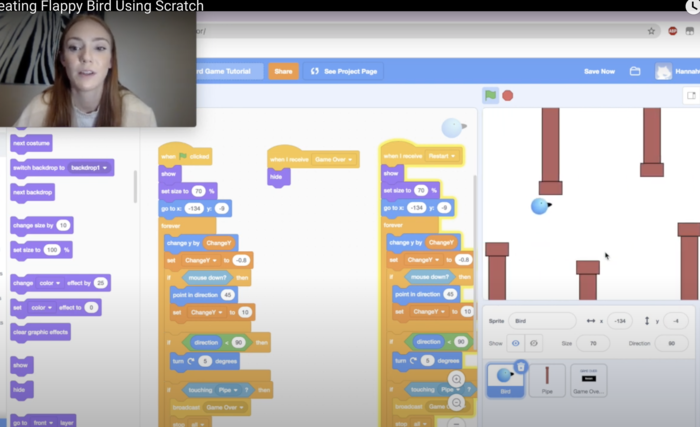This screenshot has width=700, height=427.
Task: Edit the sprite Size field showing 70
Action: click(x=593, y=343)
